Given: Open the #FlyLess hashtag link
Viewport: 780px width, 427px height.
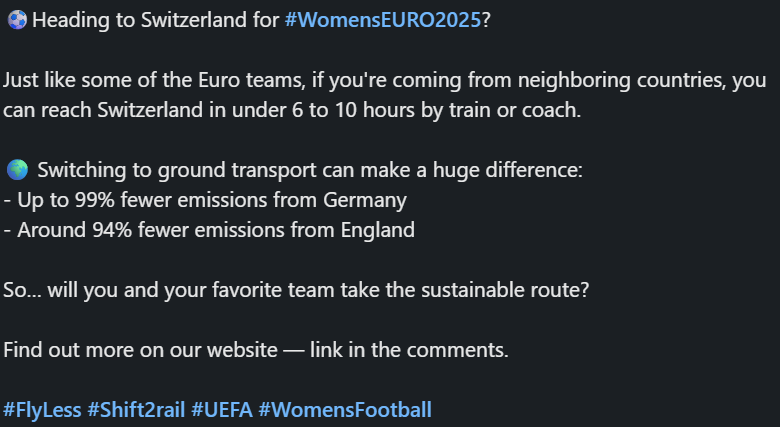Looking at the screenshot, I should tap(42, 409).
